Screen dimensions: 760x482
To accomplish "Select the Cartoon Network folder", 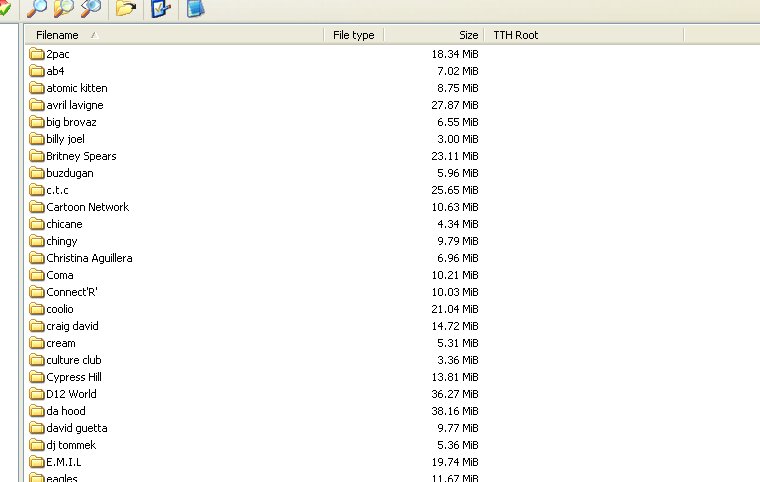I will (x=87, y=207).
